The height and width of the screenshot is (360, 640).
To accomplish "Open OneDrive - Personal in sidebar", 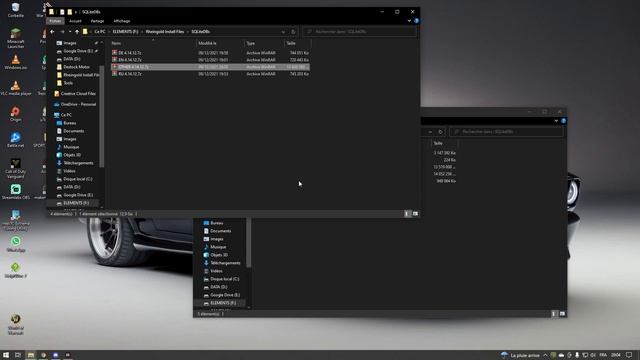I will (78, 104).
